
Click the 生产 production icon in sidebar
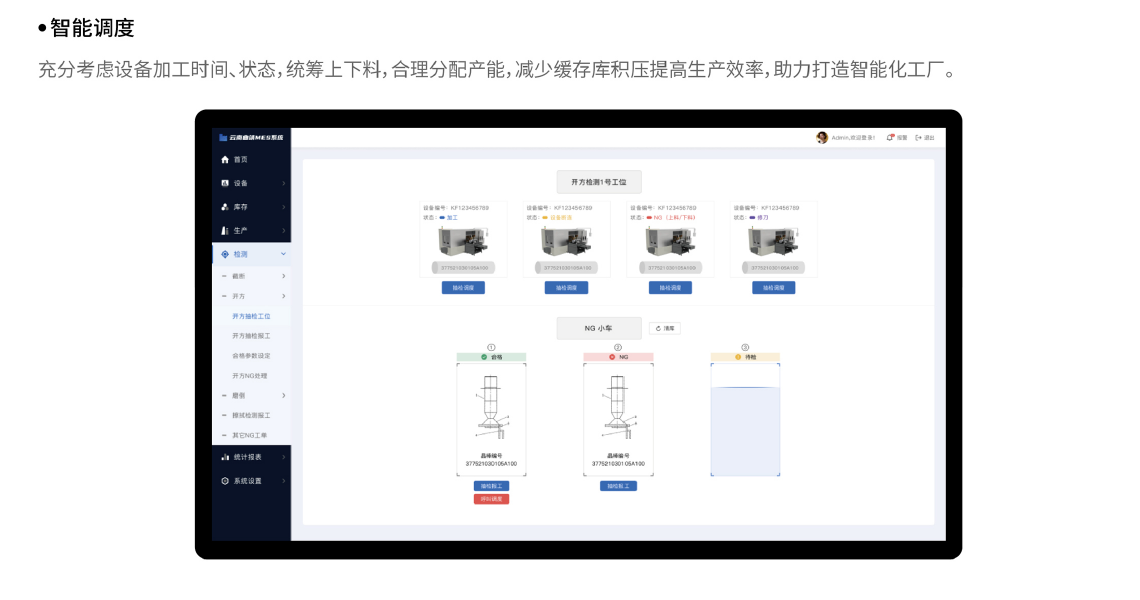[x=225, y=231]
